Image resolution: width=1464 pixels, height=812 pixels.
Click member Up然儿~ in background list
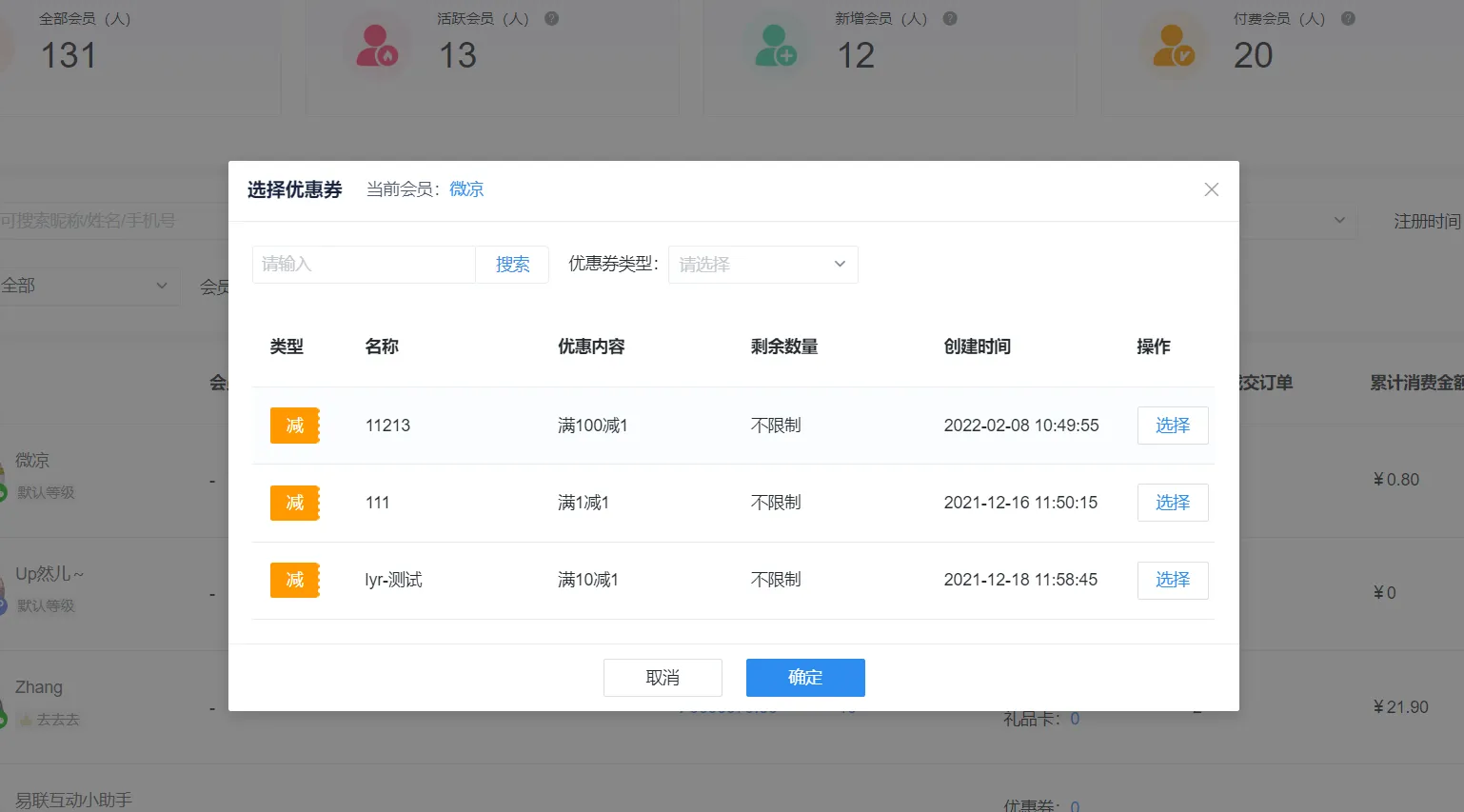click(x=49, y=574)
